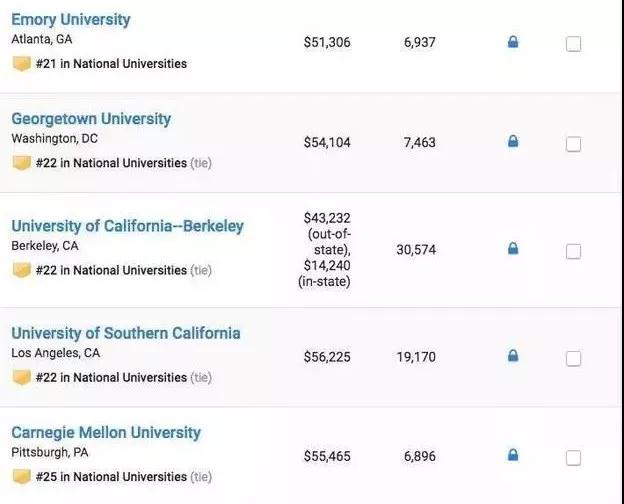Click lock icon for University of Southern California
The width and height of the screenshot is (624, 504).
[513, 356]
